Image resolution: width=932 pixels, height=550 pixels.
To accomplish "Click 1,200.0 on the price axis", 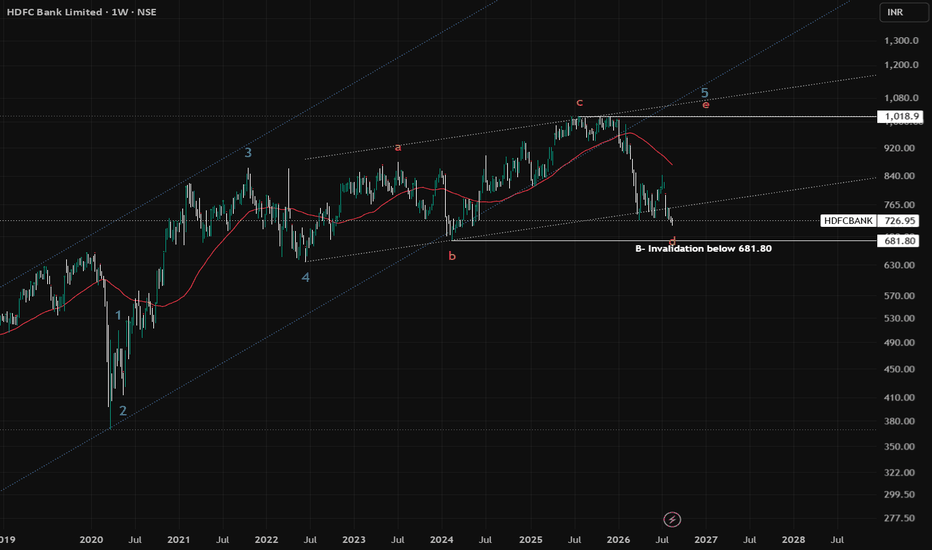I will 901,65.
